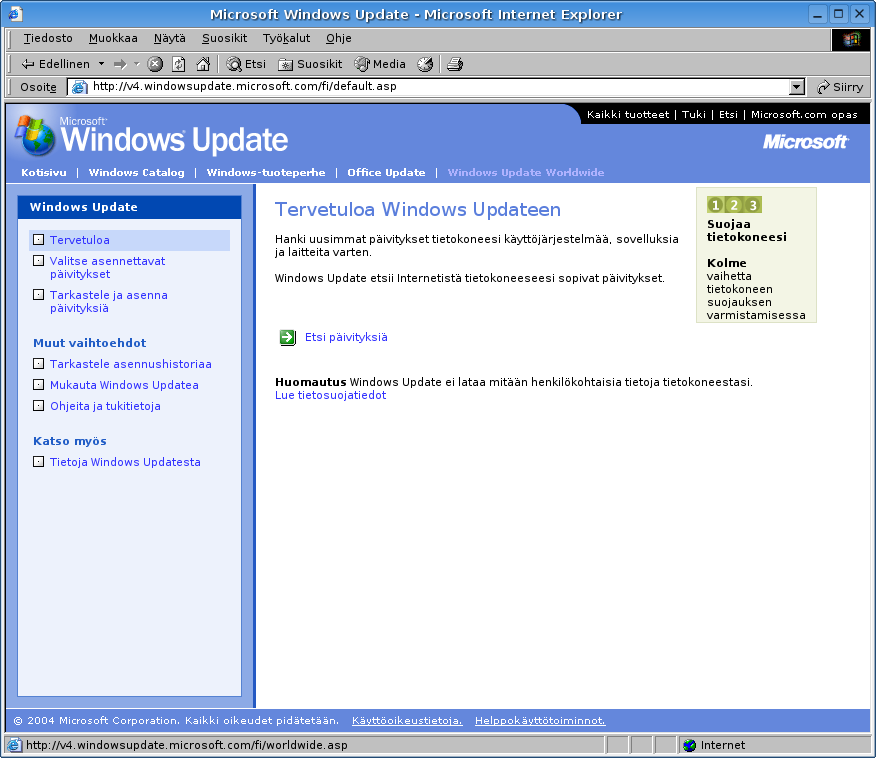This screenshot has width=876, height=758.
Task: Open the Suosikit favorites toolbar button
Action: [310, 64]
